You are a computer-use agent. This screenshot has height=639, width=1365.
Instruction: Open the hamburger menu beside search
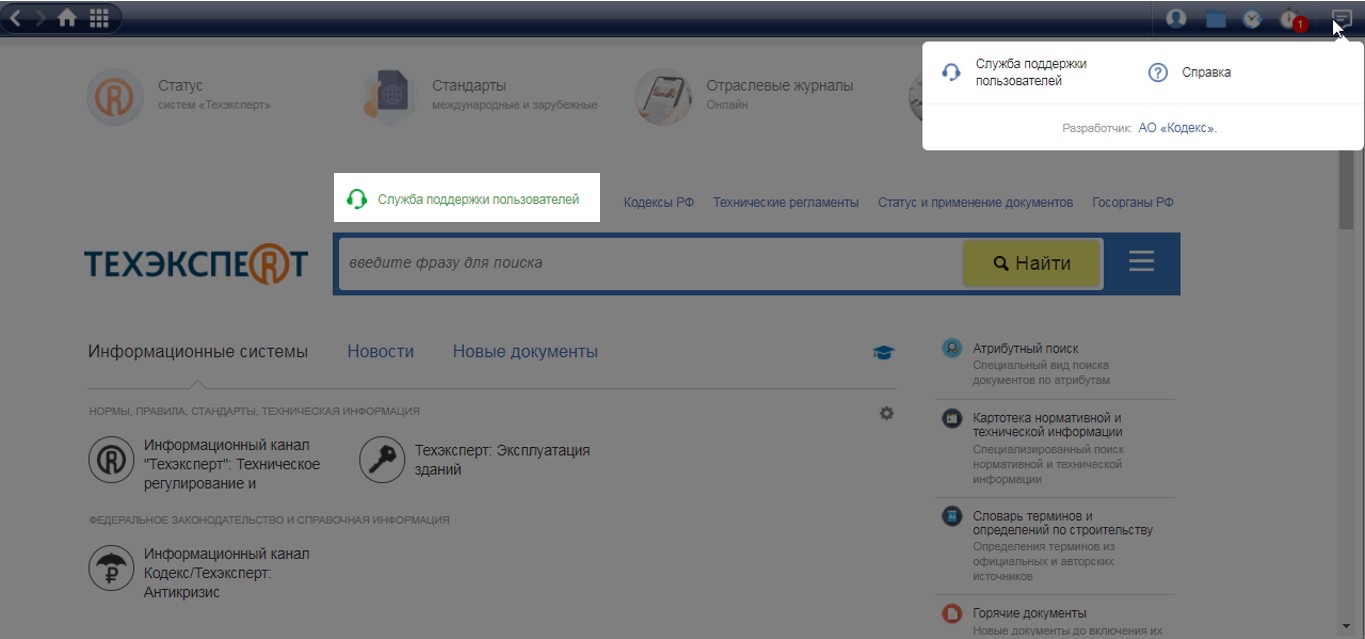pyautogui.click(x=1141, y=263)
